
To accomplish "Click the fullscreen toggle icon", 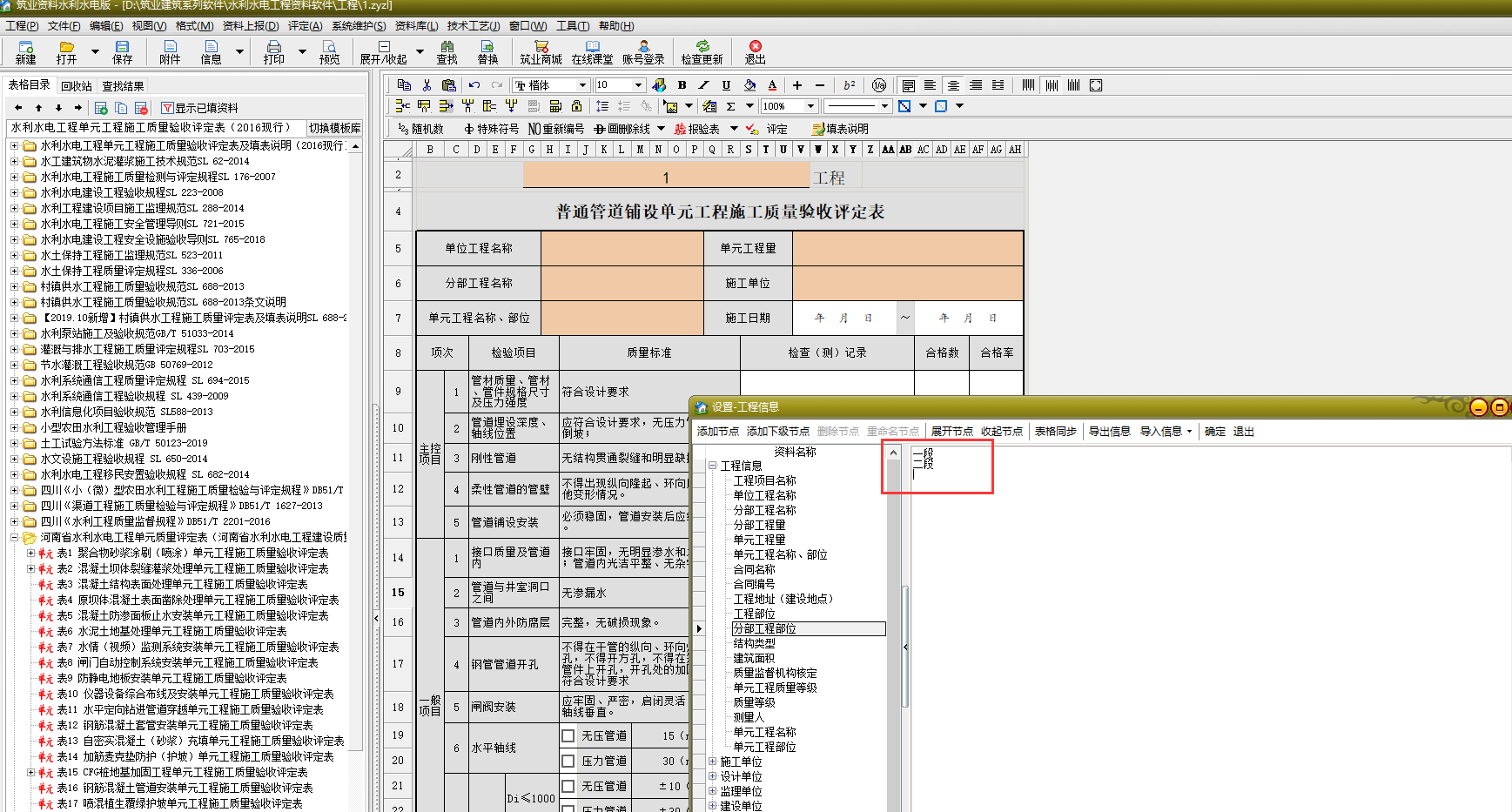I will point(1096,84).
